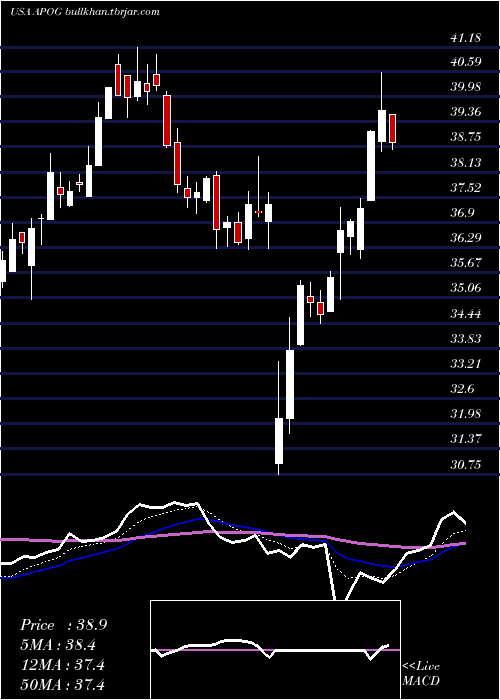500x700 pixels.
Task: Click the 39.36 price axis label
Action: [466, 112]
